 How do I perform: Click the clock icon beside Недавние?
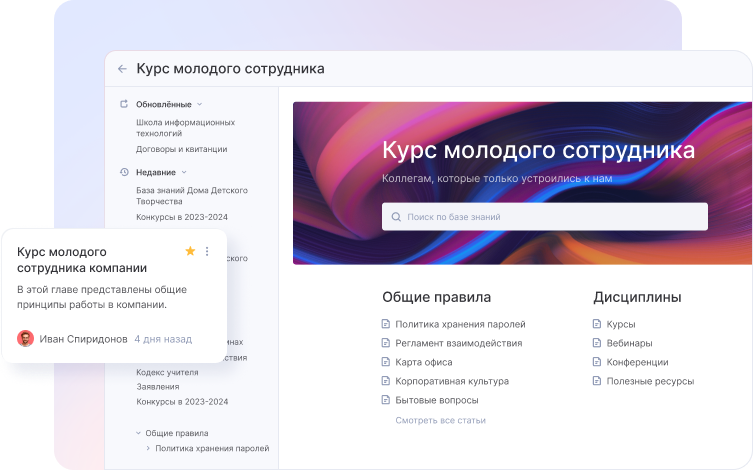click(124, 172)
